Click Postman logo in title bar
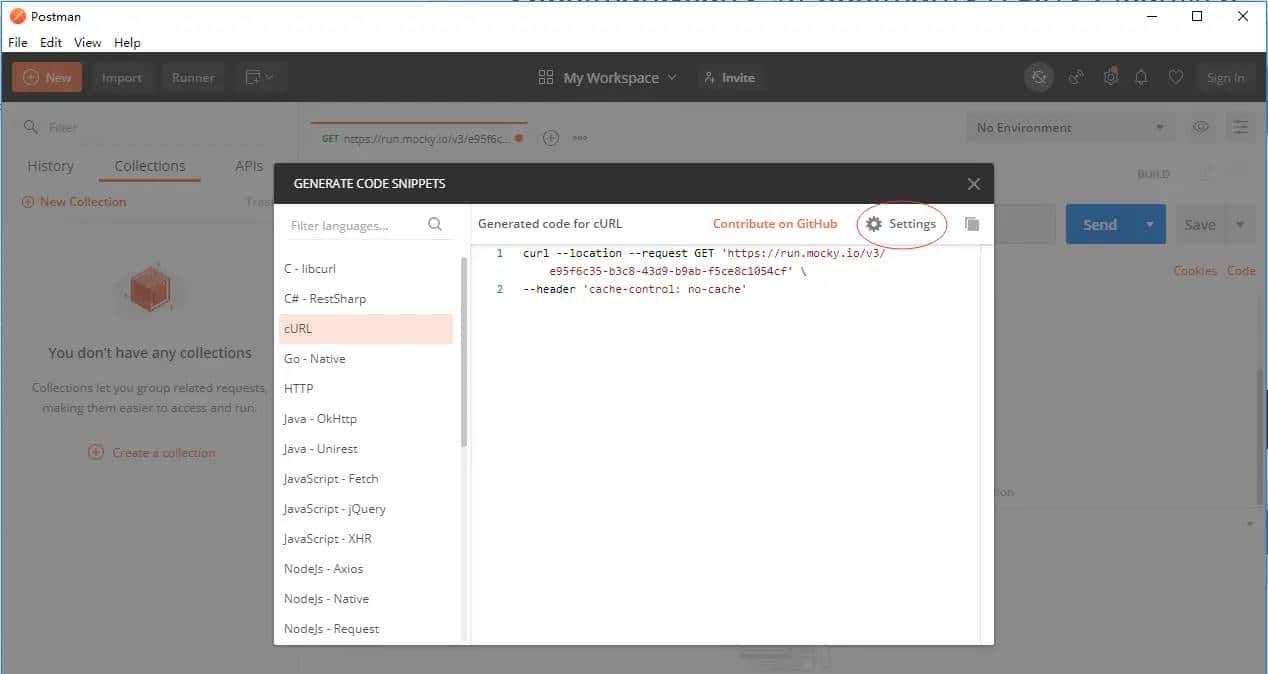 tap(17, 16)
